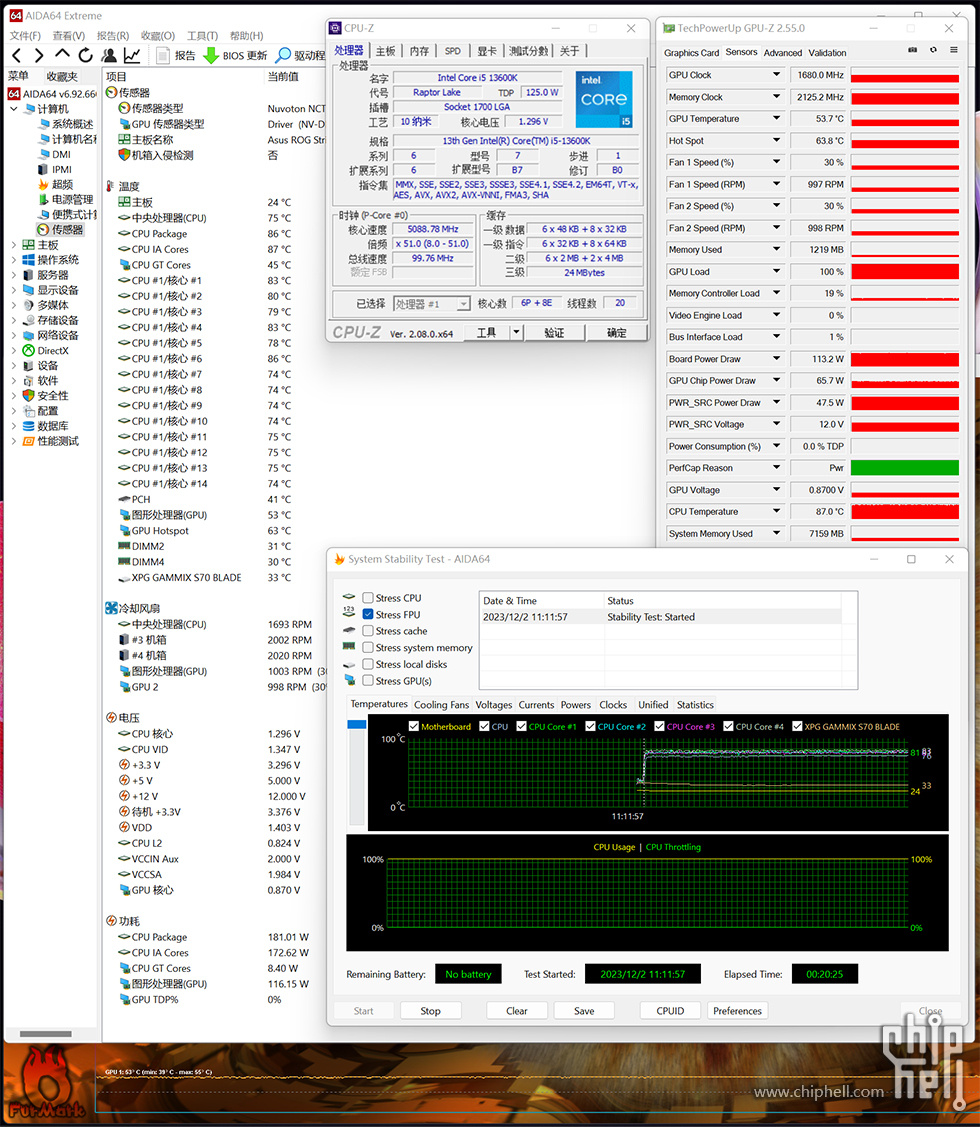The width and height of the screenshot is (980, 1127).
Task: Open the GPU Temperature sensor dropdown arrow
Action: tap(777, 119)
